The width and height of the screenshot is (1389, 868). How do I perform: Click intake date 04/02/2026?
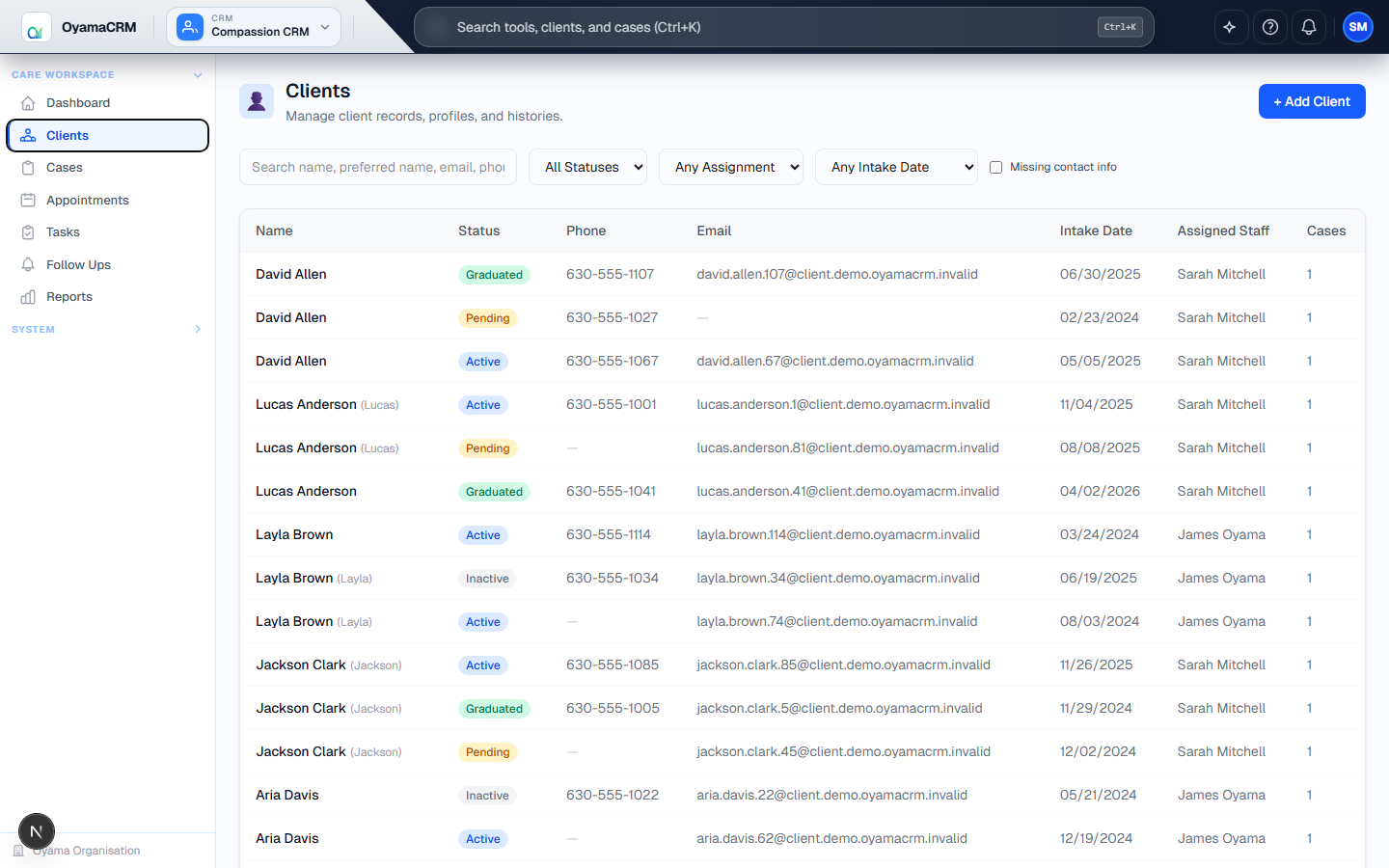(1100, 491)
